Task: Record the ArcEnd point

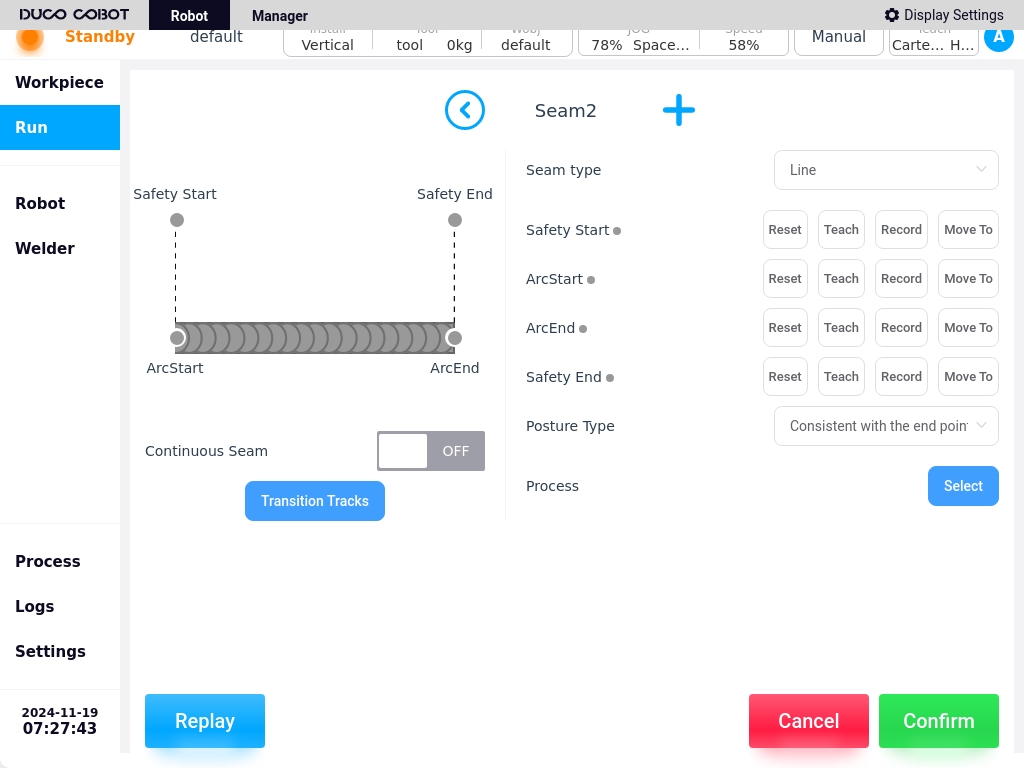Action: 901,327
